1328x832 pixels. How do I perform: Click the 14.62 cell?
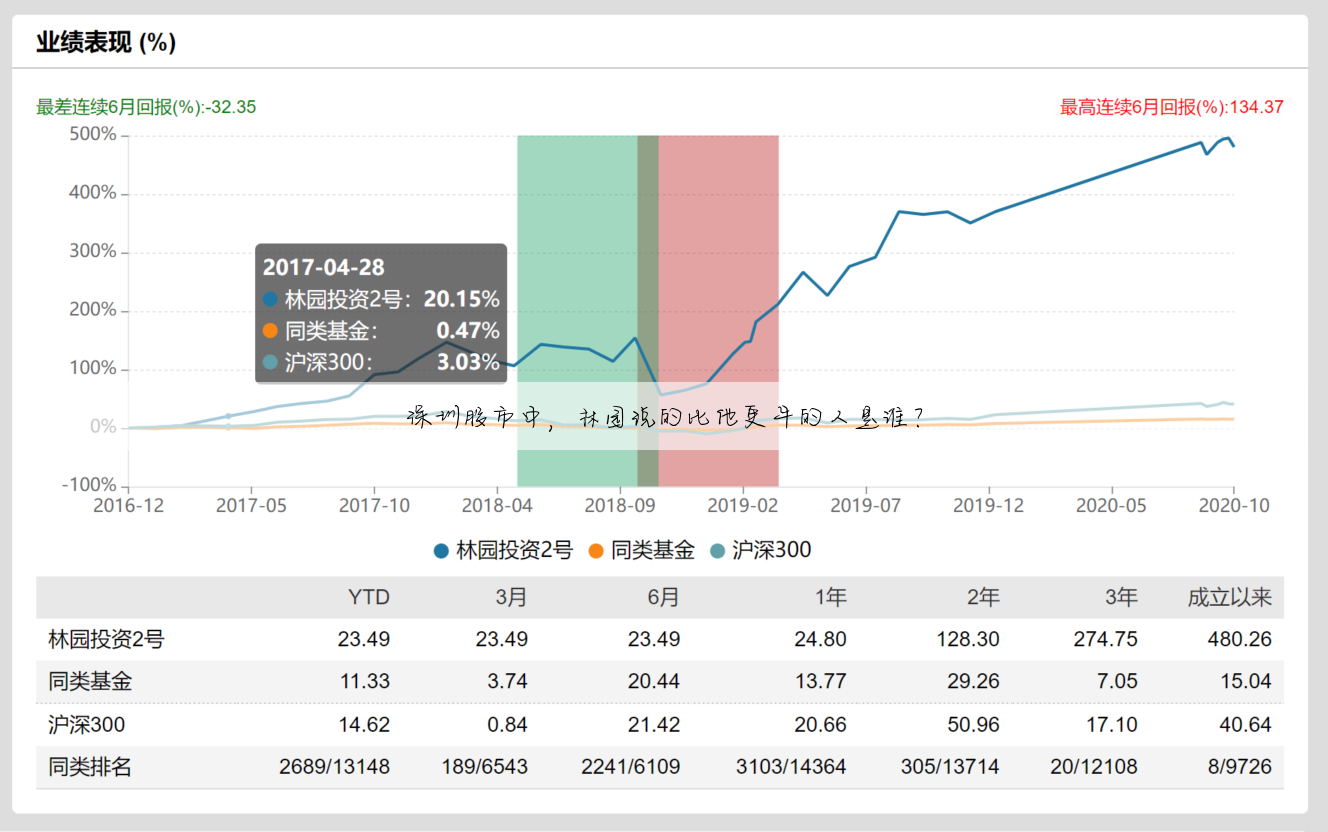tap(364, 724)
